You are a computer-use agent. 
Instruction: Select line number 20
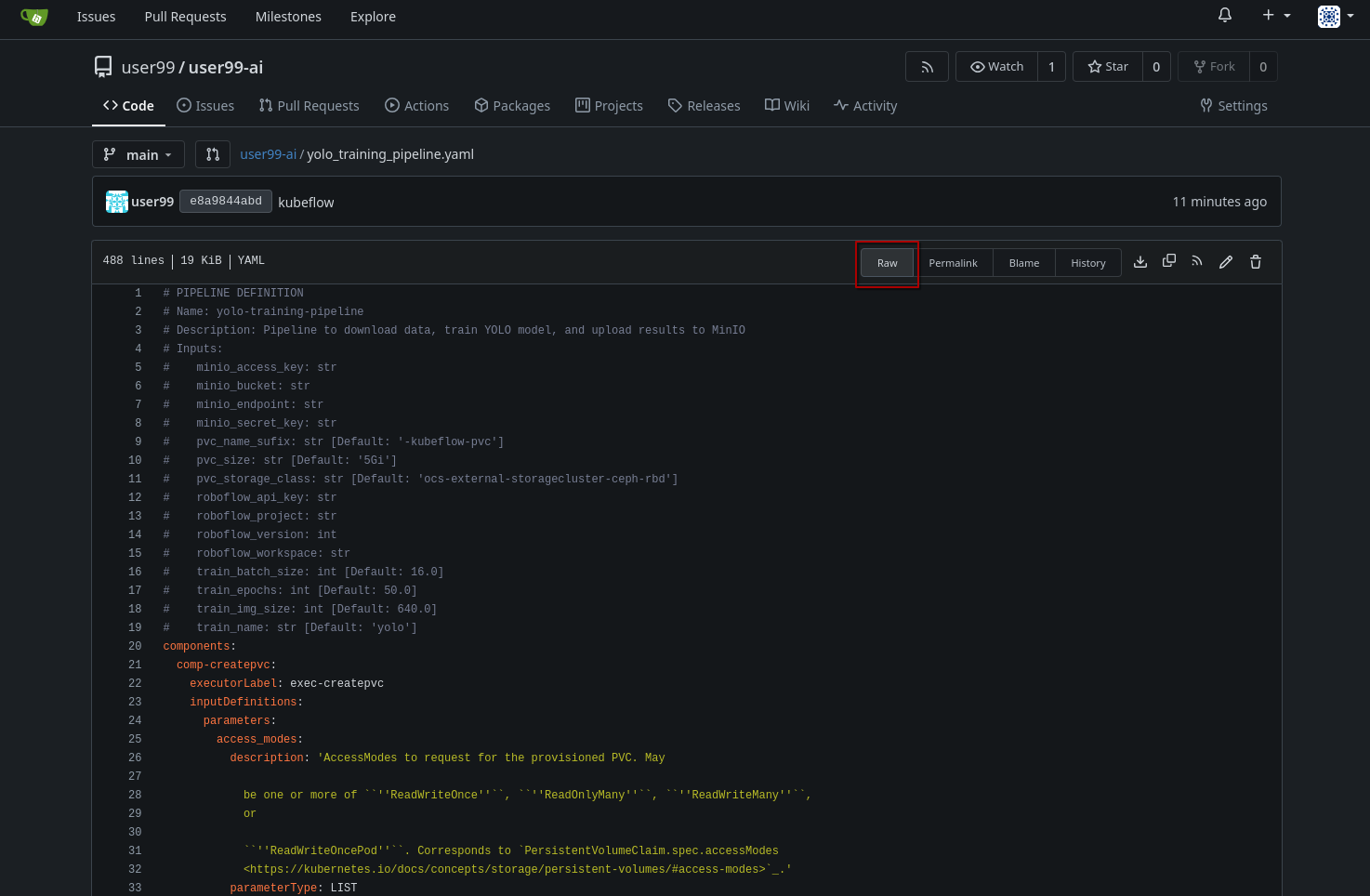tap(135, 646)
